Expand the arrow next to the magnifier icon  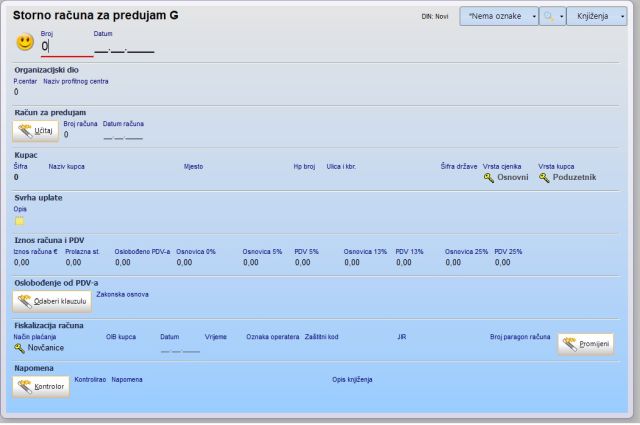click(561, 17)
